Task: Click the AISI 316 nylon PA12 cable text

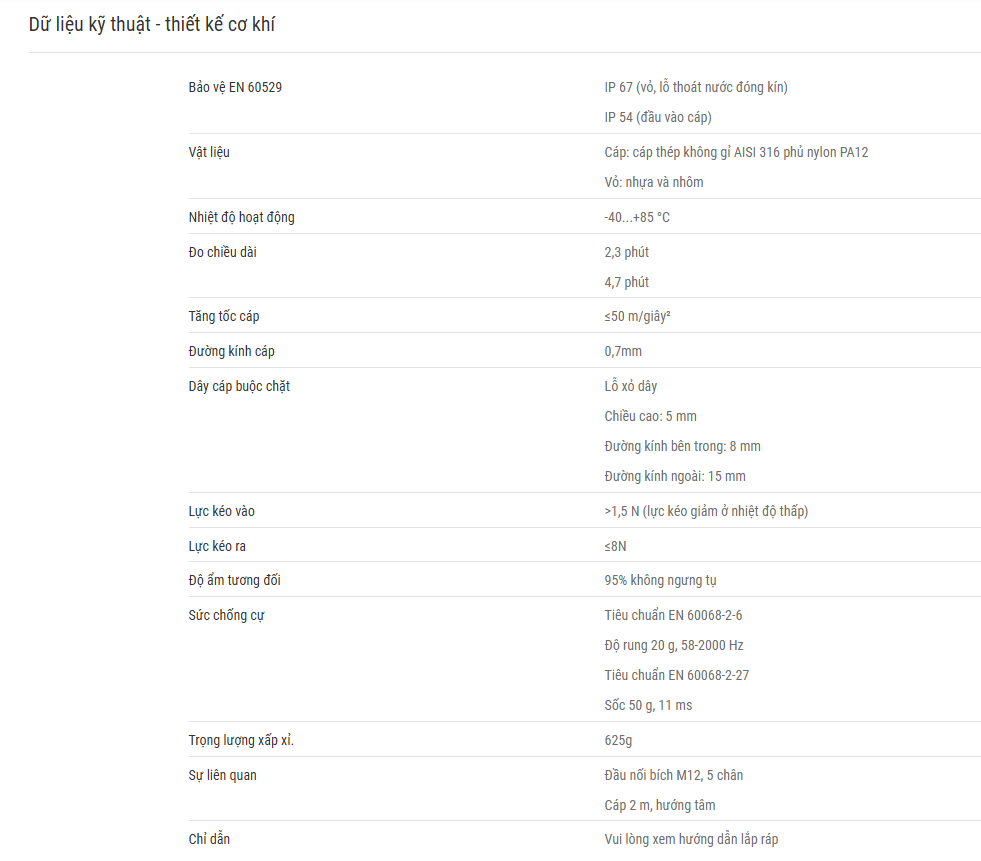Action: coord(736,153)
